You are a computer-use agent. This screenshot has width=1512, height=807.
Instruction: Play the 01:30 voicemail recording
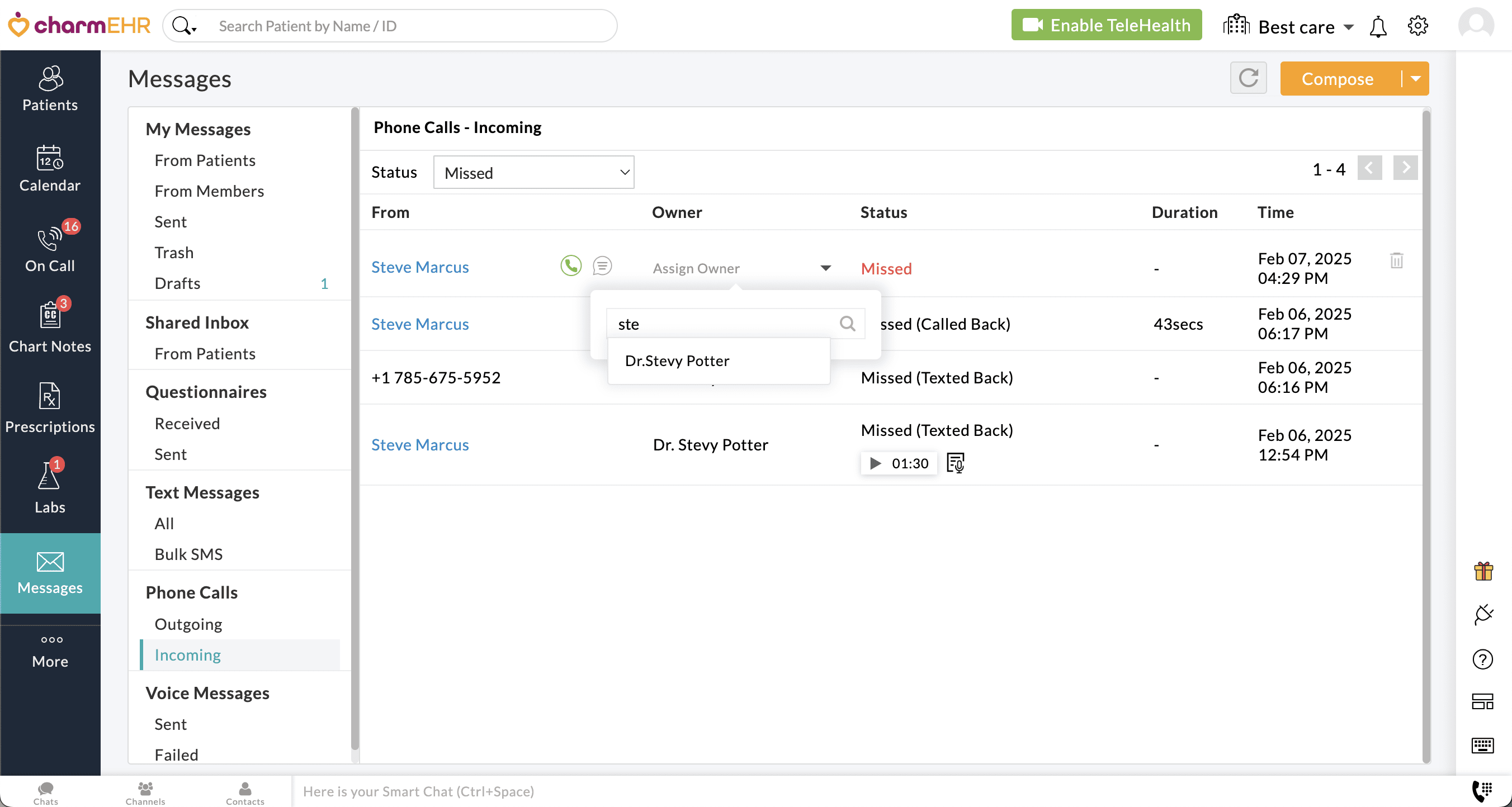click(876, 463)
